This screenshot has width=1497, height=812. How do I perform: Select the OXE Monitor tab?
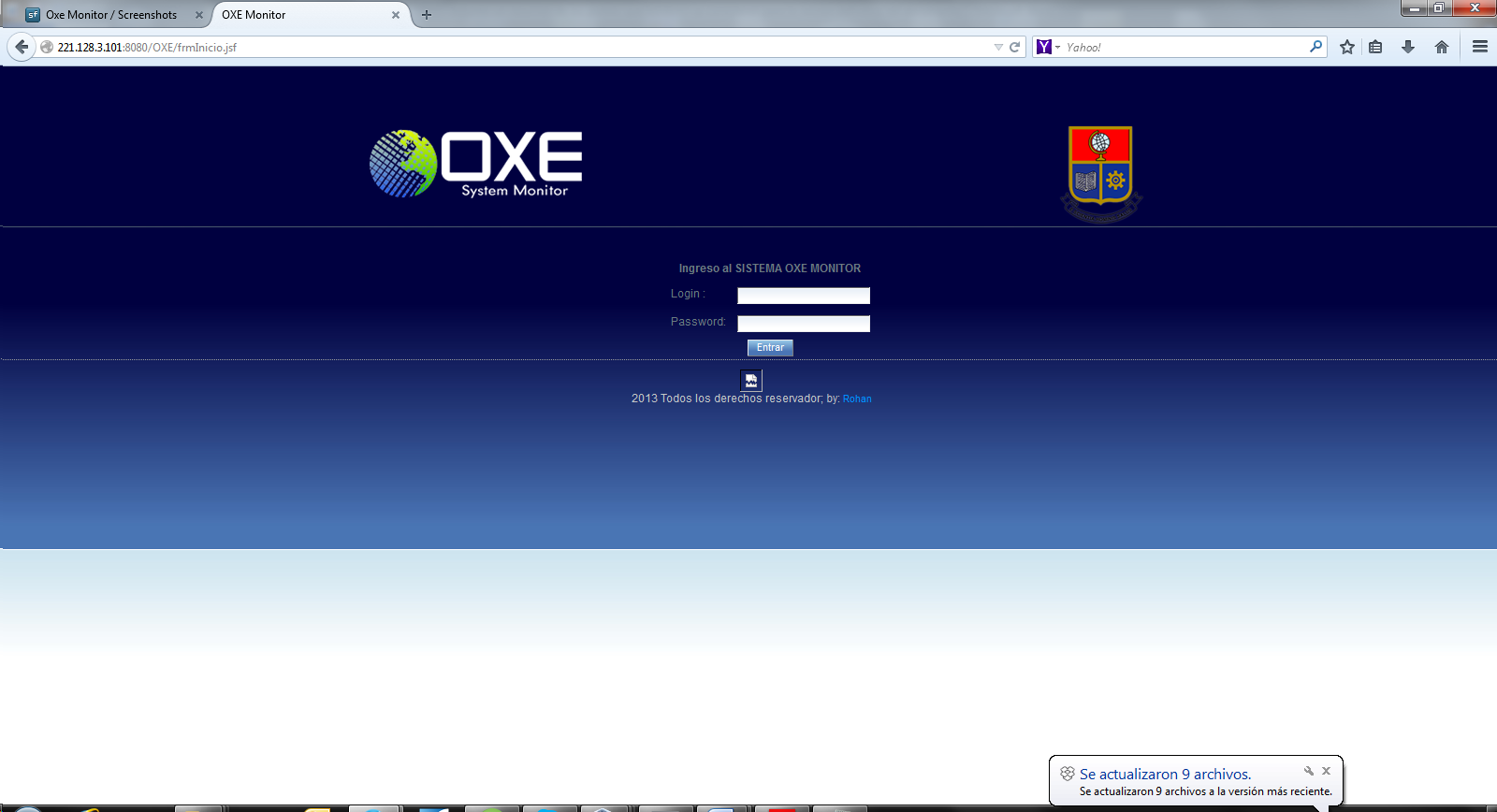(x=311, y=15)
